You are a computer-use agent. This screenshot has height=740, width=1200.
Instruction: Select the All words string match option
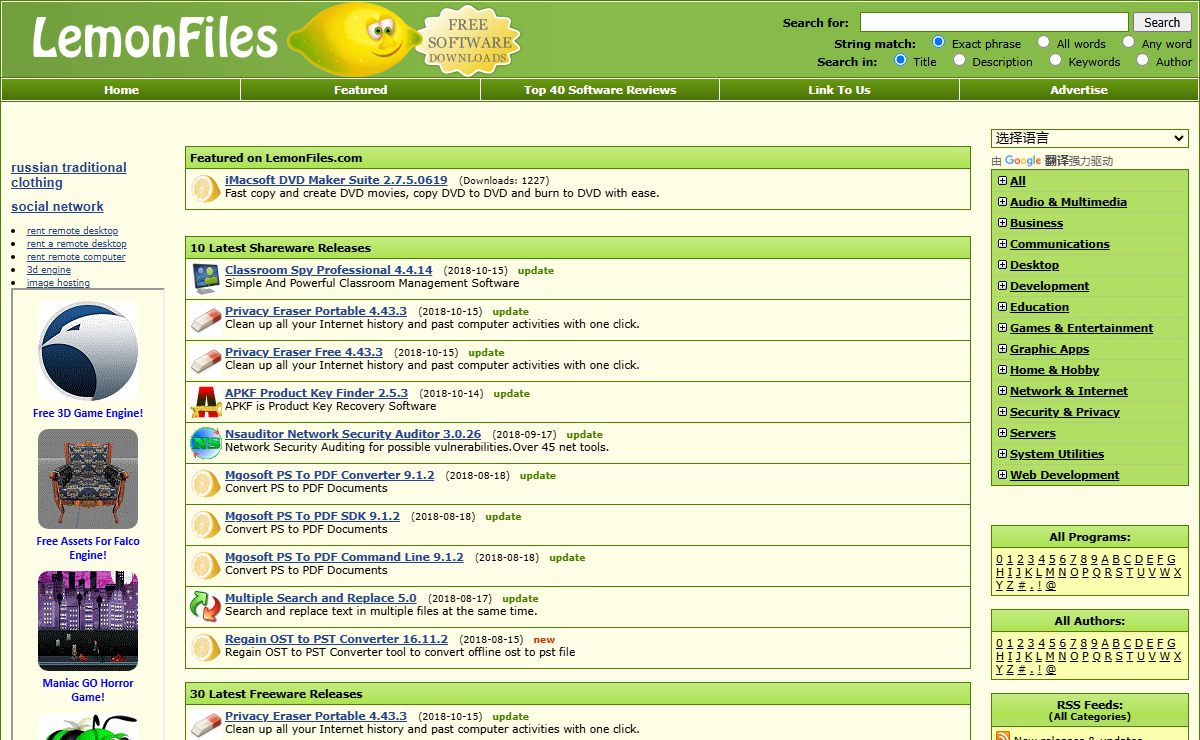(1043, 42)
